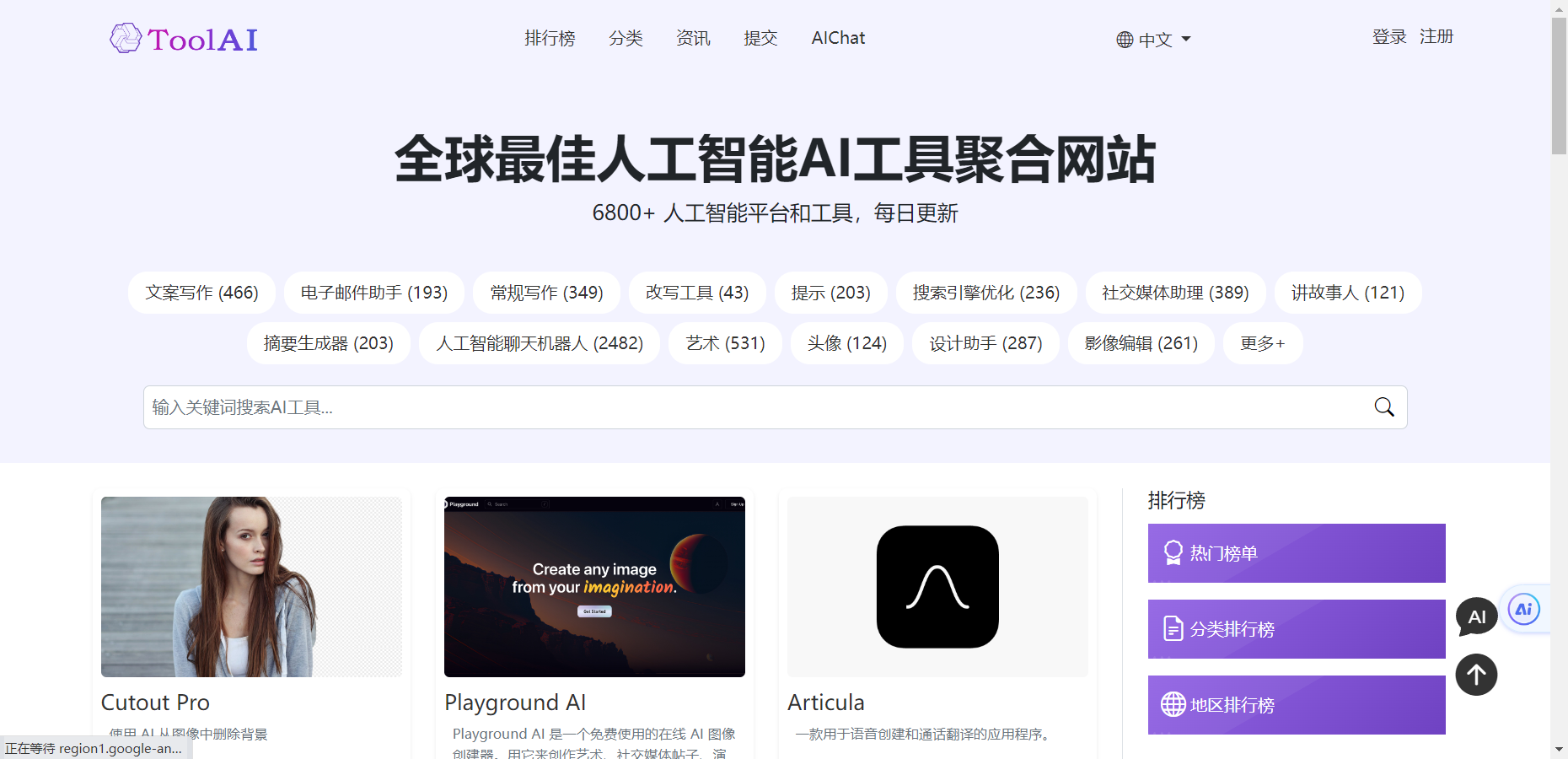Select the 摘要生成器 (203) category
The height and width of the screenshot is (759, 1568).
(x=329, y=343)
